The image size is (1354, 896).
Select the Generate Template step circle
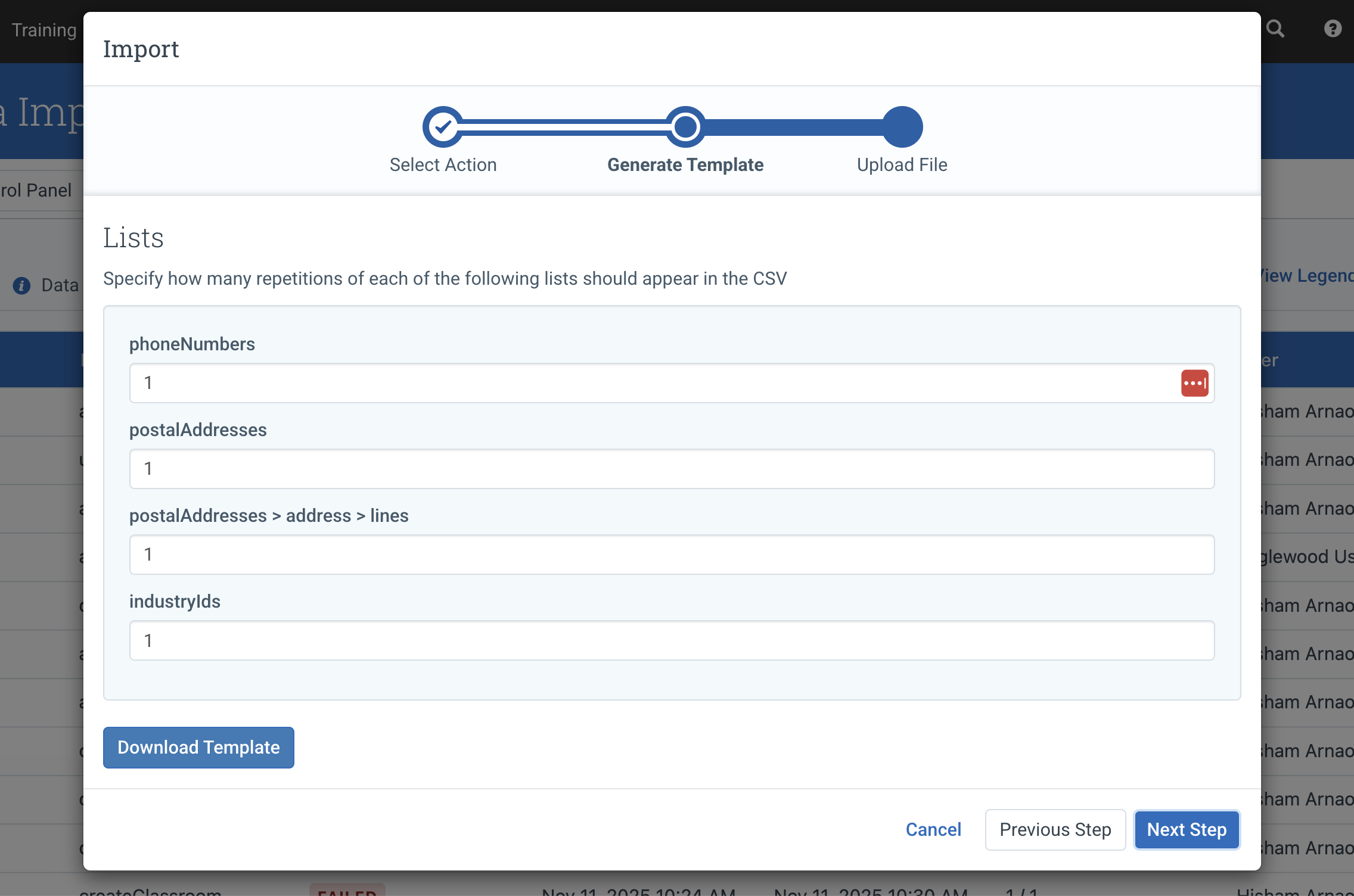click(x=685, y=126)
